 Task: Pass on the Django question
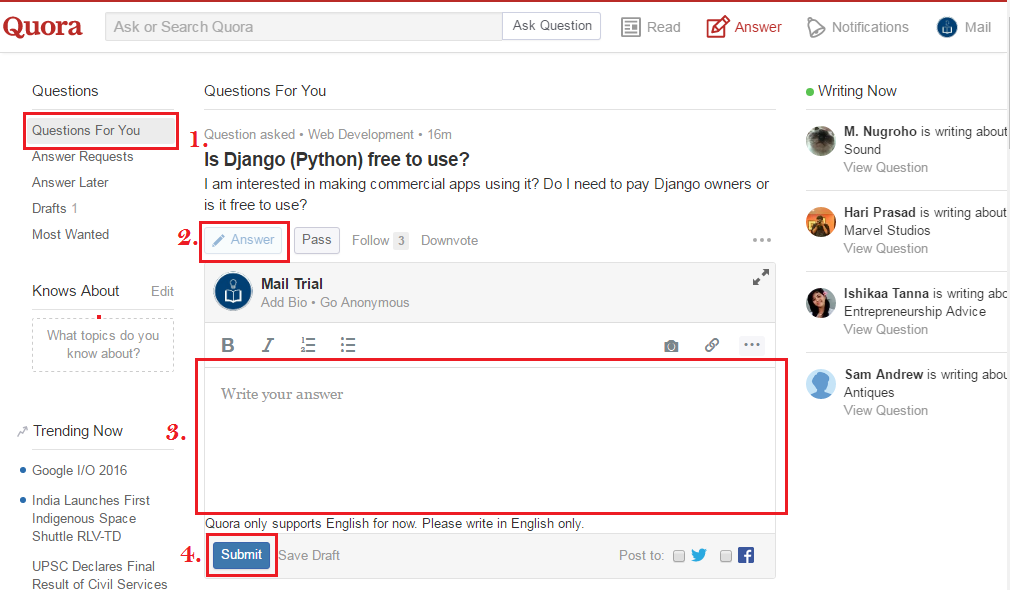tap(317, 240)
